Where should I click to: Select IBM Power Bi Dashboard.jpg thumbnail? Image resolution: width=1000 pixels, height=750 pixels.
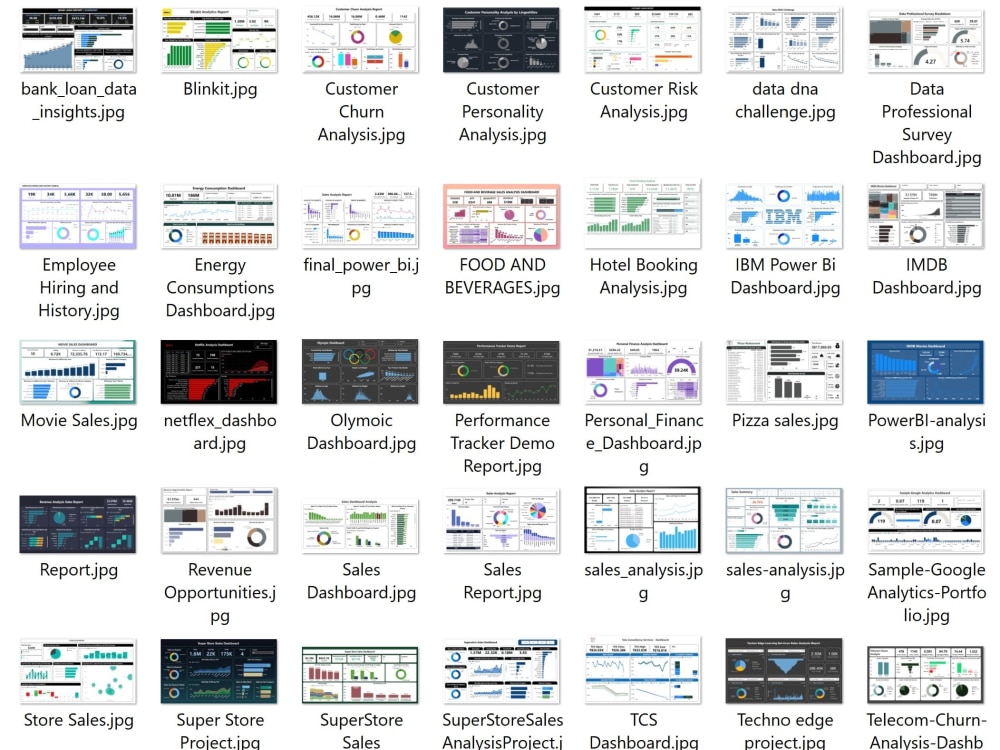784,216
